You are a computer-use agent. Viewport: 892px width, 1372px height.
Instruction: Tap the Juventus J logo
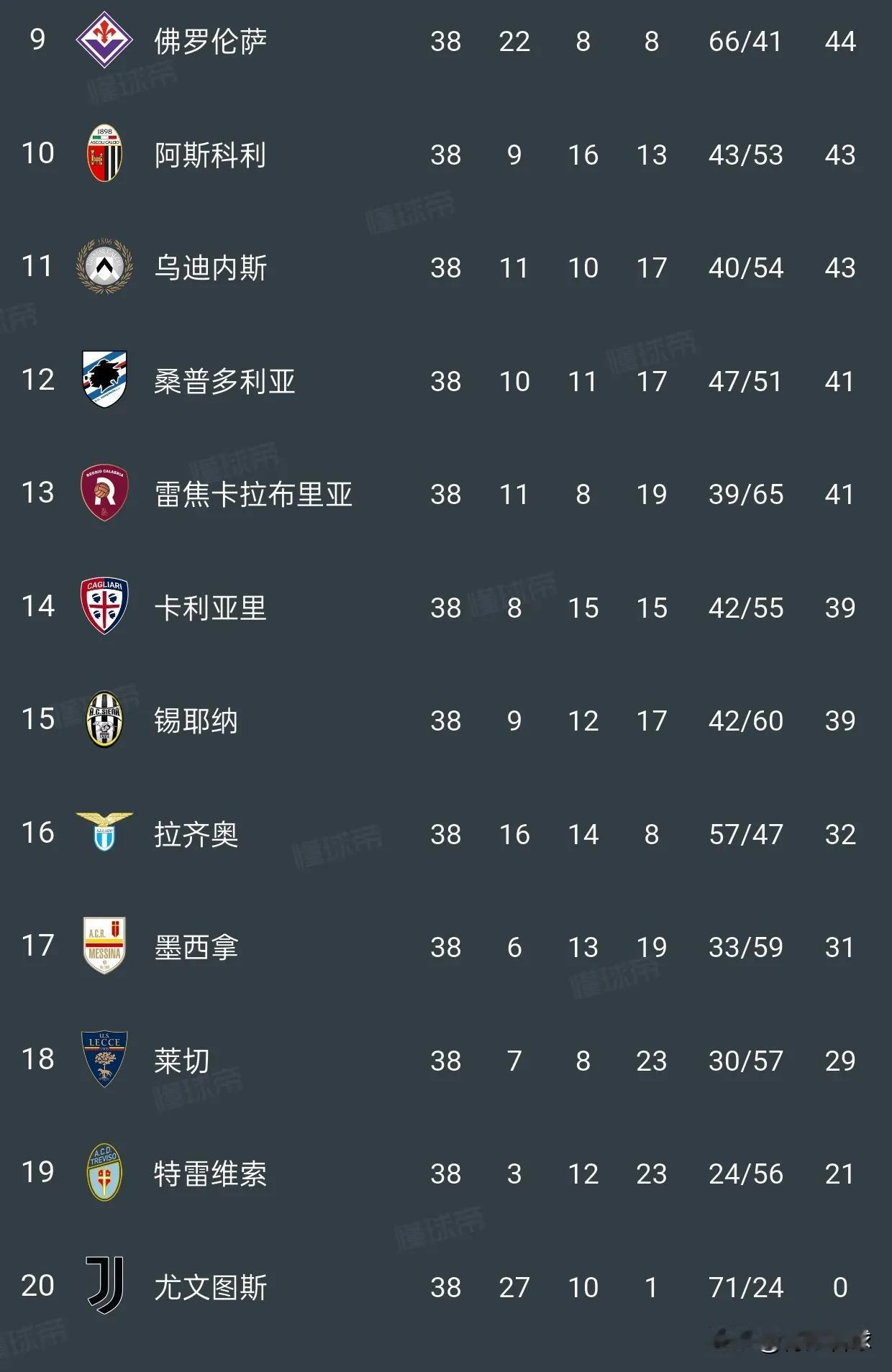(104, 1285)
